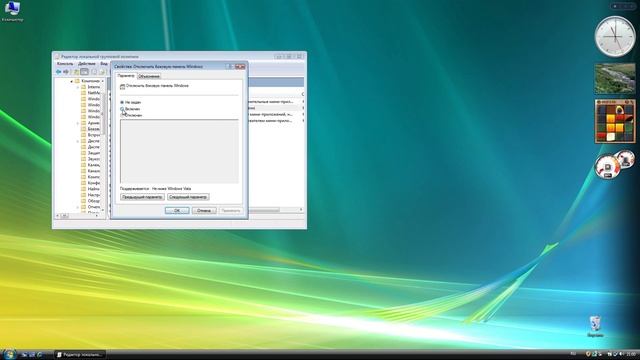Click the sidebar gadgets control at the top
640x360 pixels.
click(x=622, y=6)
